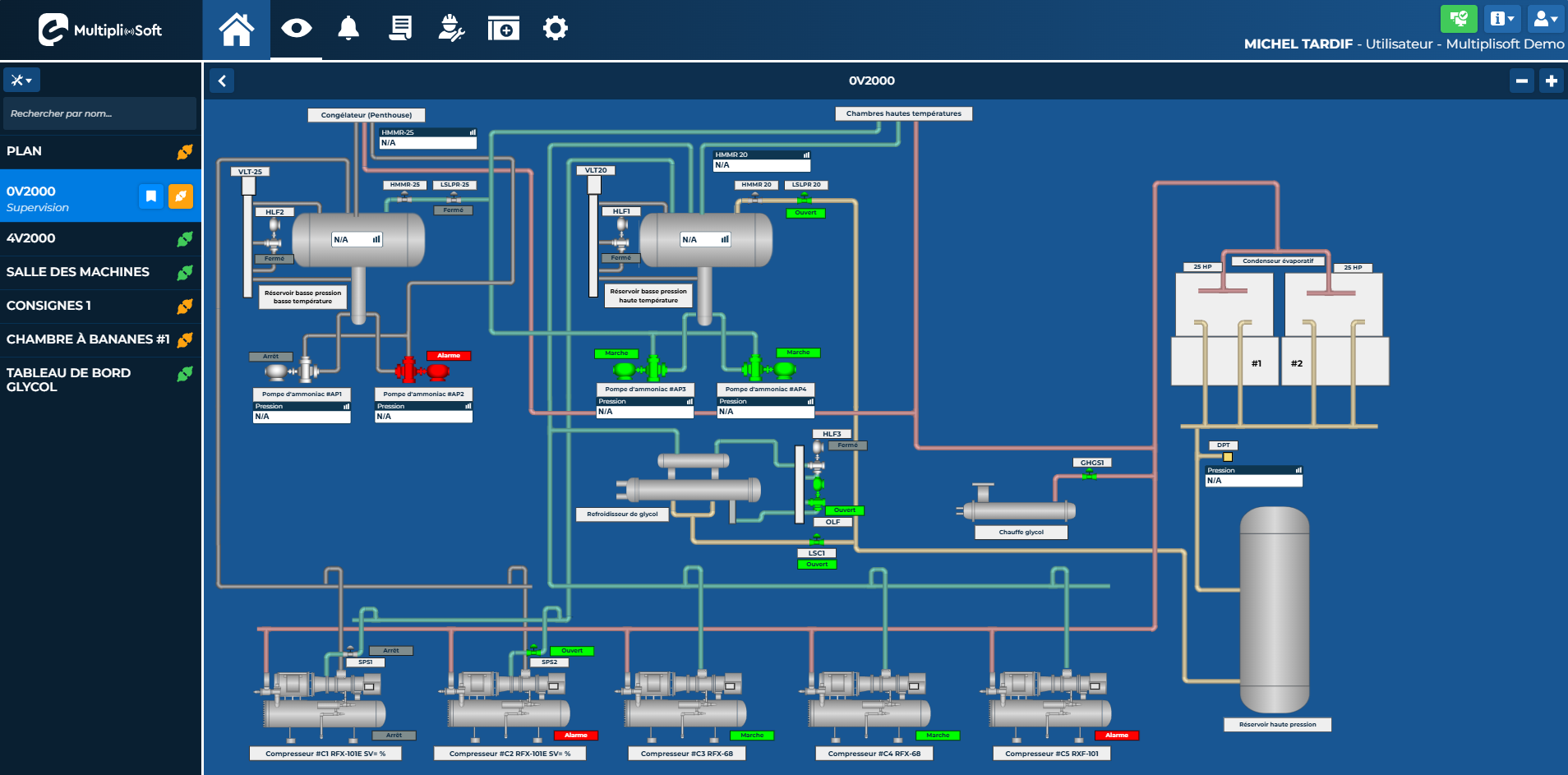Open the reports document icon
This screenshot has width=1568, height=775.
[x=400, y=29]
